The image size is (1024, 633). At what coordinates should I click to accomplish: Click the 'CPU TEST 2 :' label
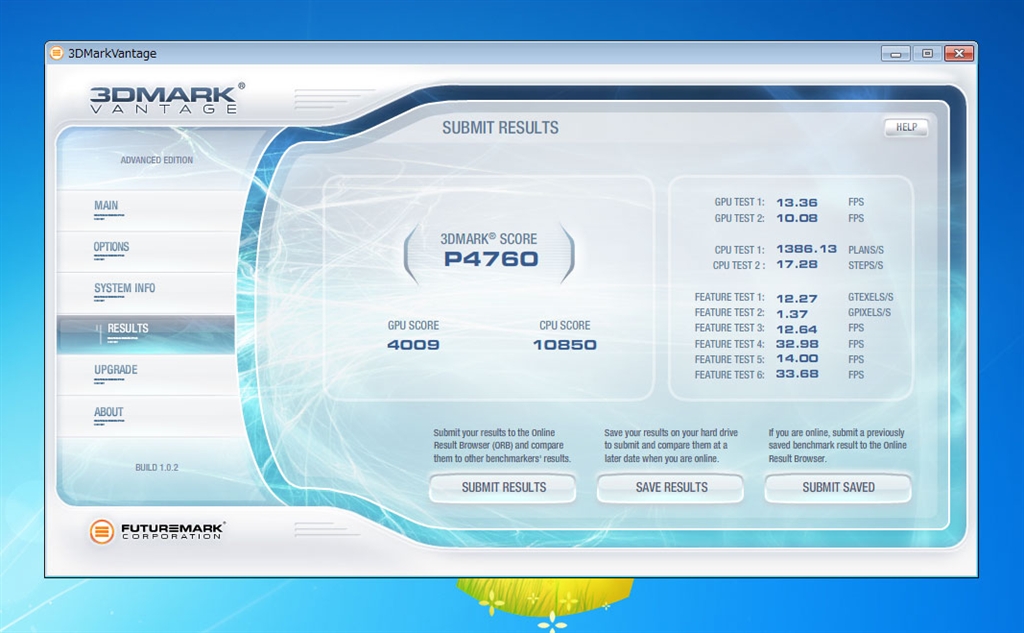click(739, 265)
